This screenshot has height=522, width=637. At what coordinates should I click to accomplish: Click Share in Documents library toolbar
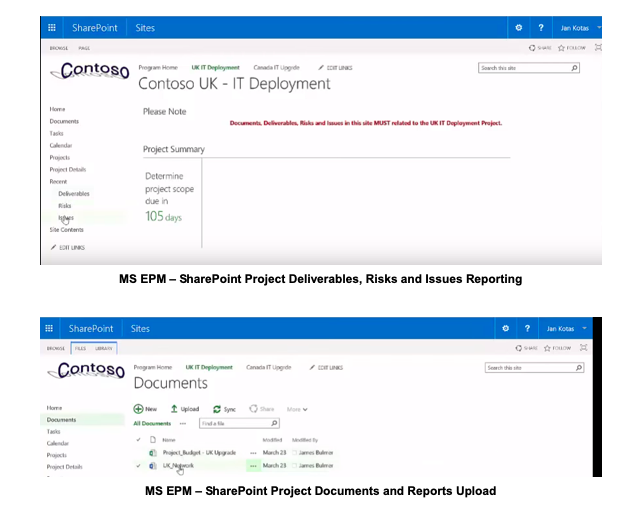262,409
